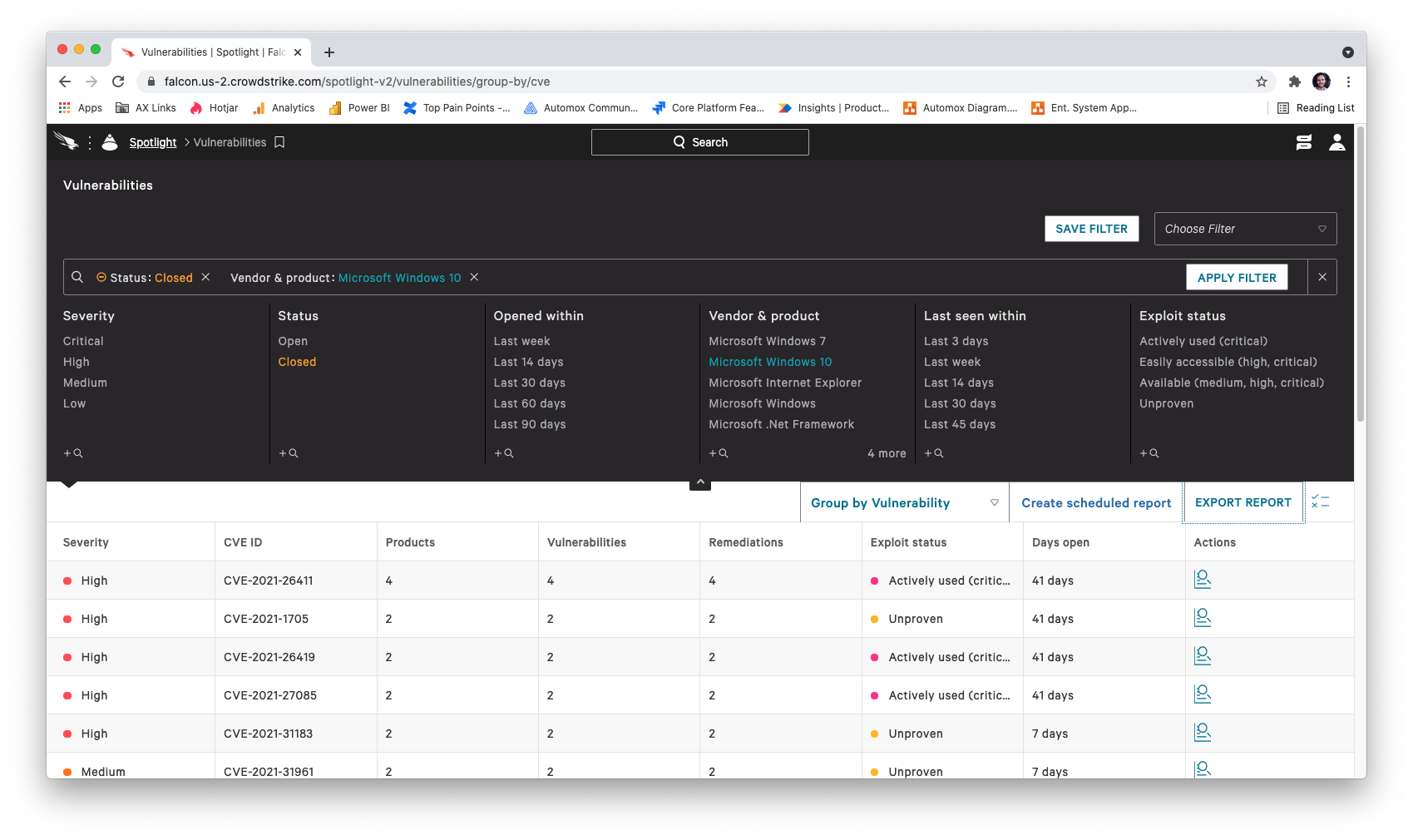
Task: Open a new browser tab
Action: pyautogui.click(x=329, y=52)
